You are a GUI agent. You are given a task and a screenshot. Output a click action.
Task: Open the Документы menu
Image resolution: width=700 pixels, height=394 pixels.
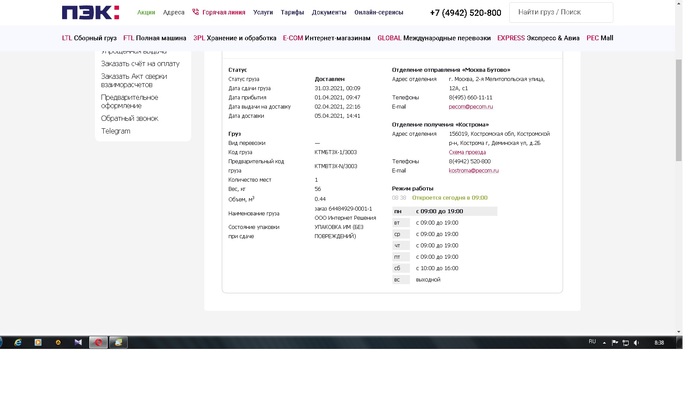[x=329, y=12]
